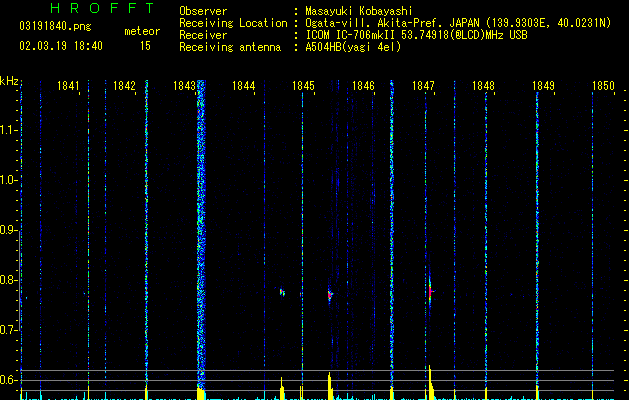This screenshot has width=629, height=400.
Task: Click the 1844 time marker
Action: [243, 86]
